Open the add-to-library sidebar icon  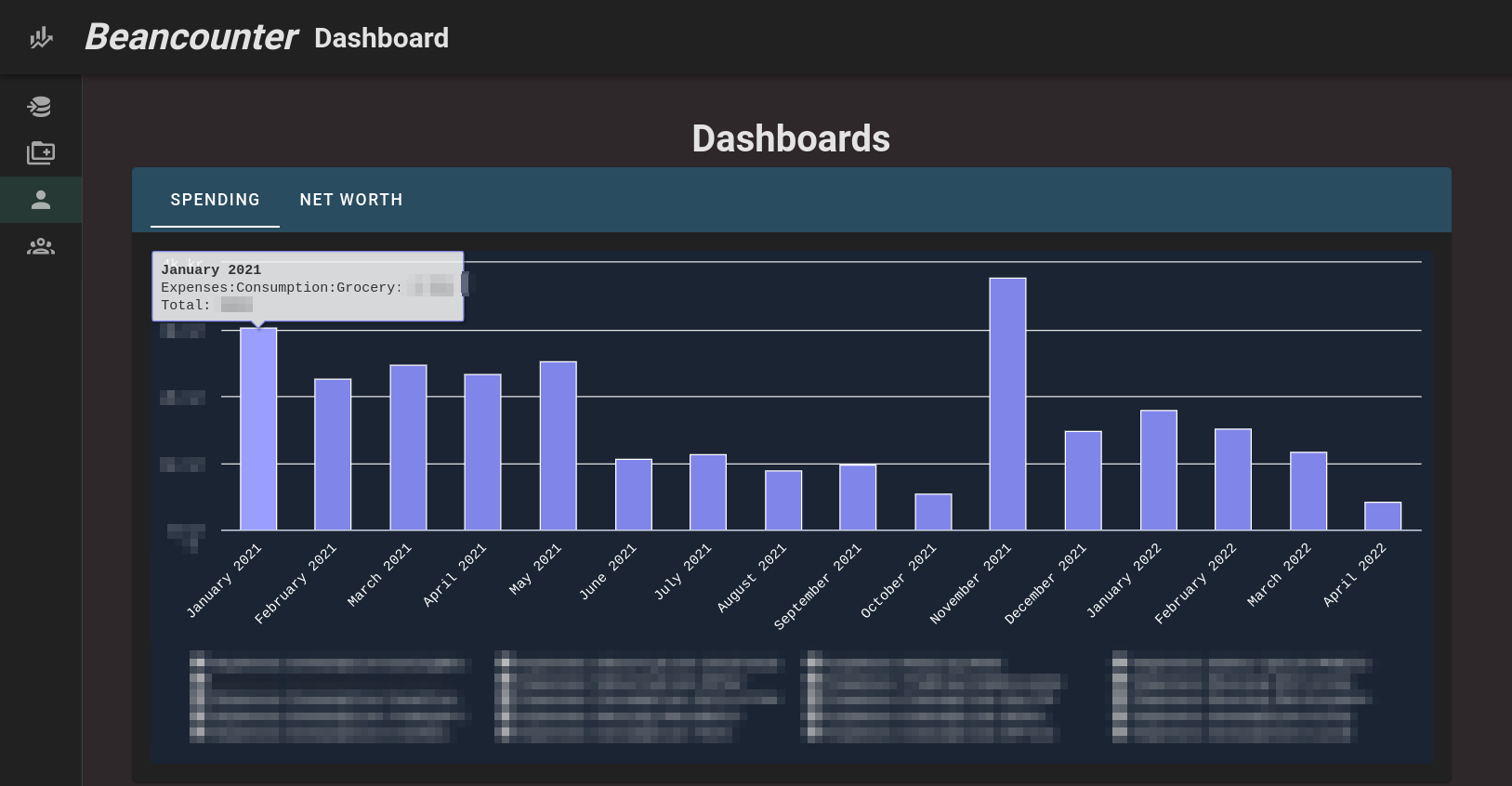click(41, 153)
